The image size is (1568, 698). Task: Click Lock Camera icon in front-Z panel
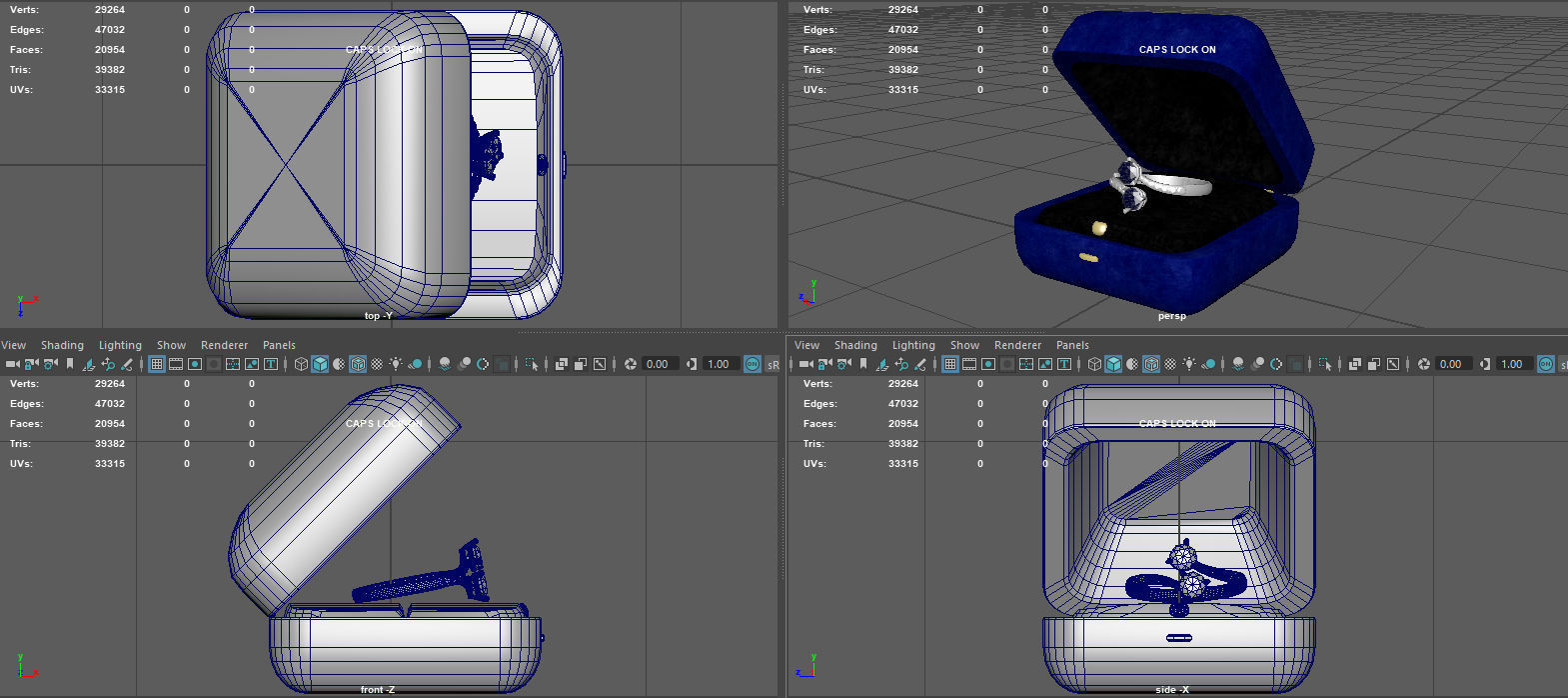coord(32,364)
